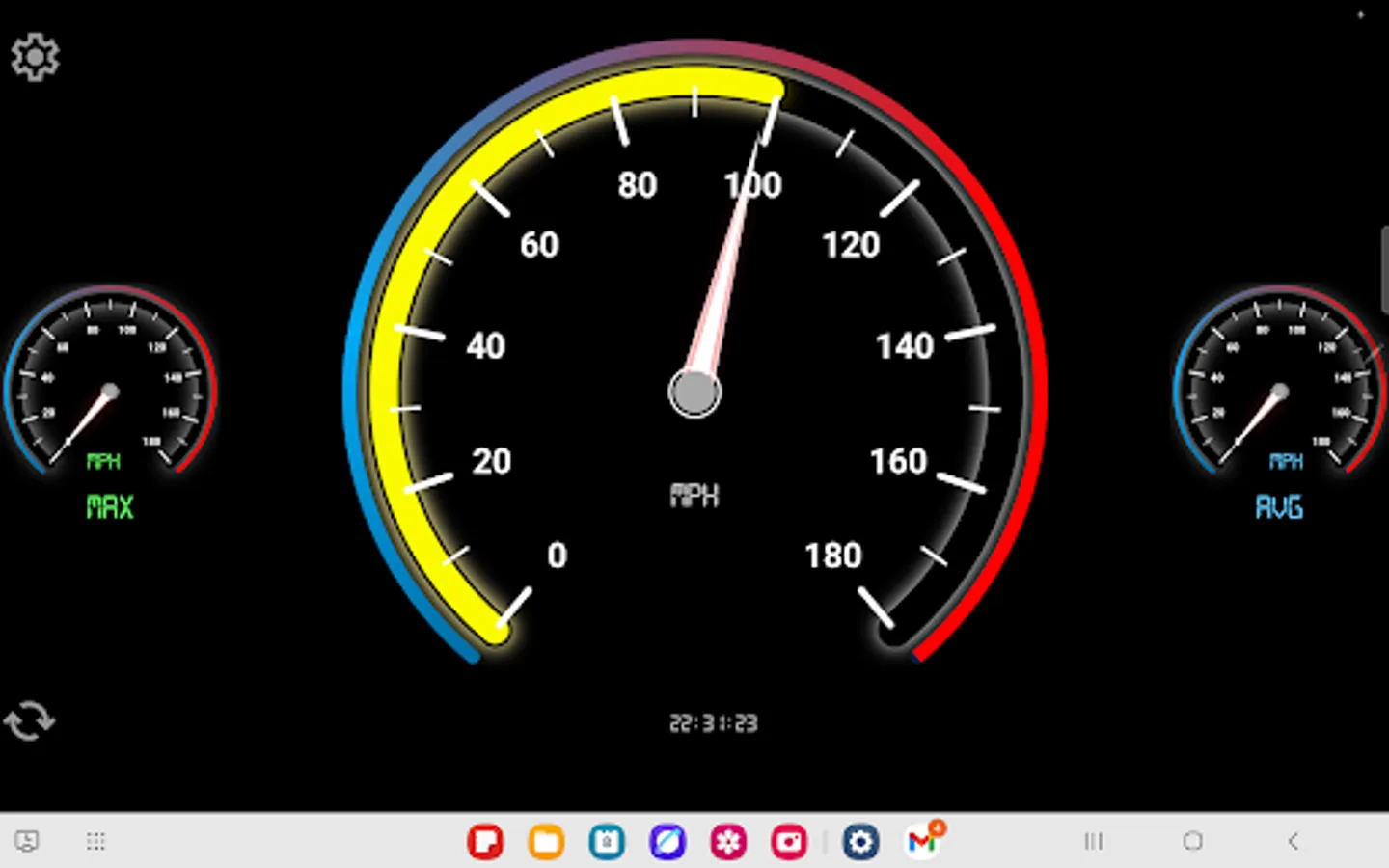Open My Files from the taskbar
Screen dimensions: 1389x868
pos(546,841)
